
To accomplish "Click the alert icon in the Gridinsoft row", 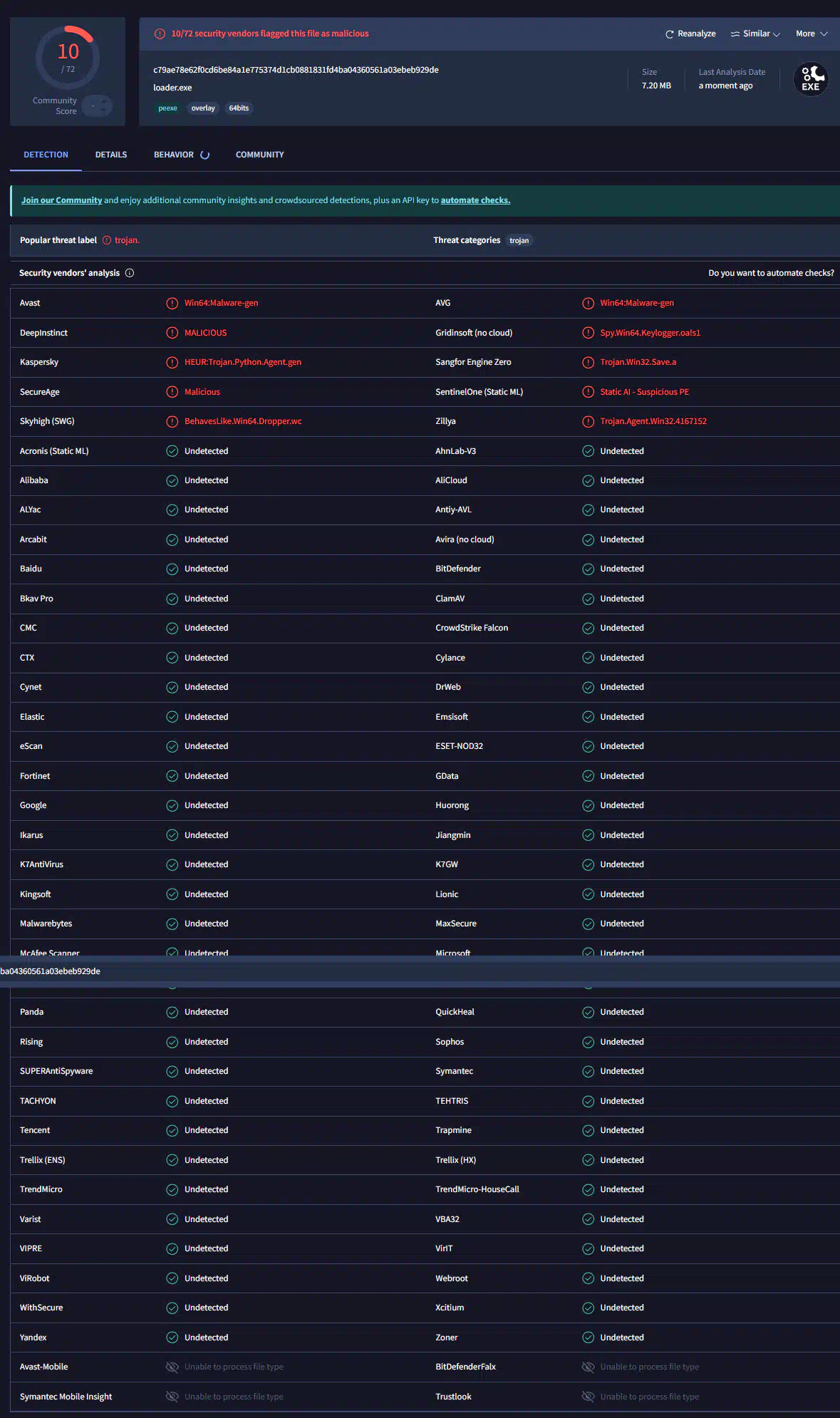I will (x=588, y=333).
